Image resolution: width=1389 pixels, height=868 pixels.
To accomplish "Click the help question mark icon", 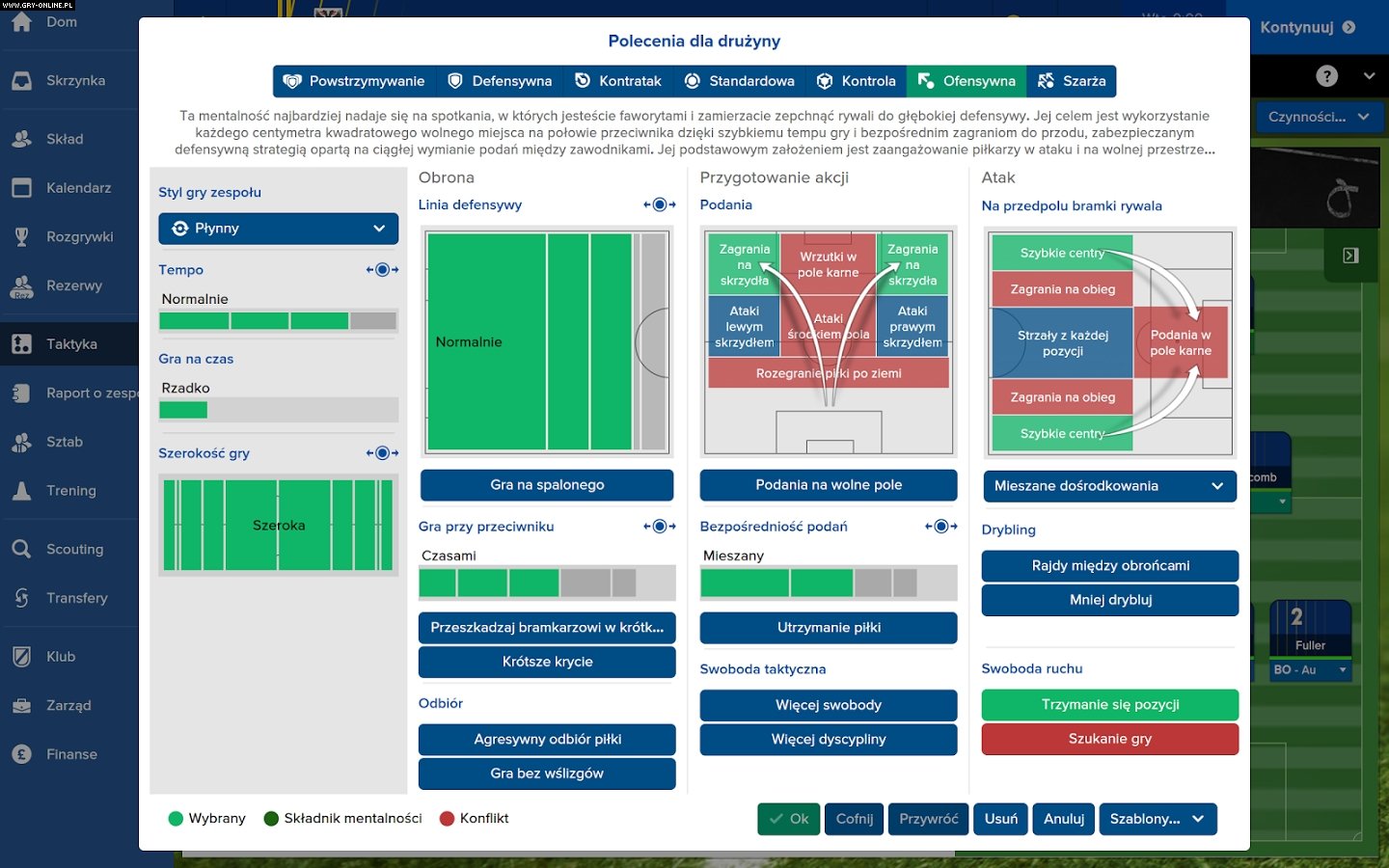I will click(1327, 76).
